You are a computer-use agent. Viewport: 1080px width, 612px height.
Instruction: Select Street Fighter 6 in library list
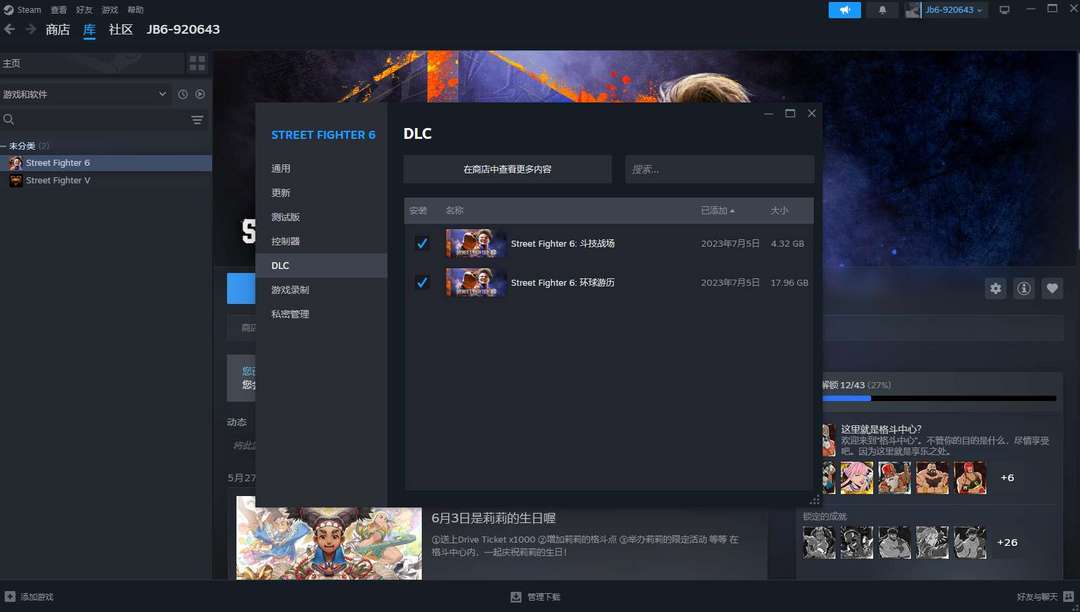click(x=106, y=163)
